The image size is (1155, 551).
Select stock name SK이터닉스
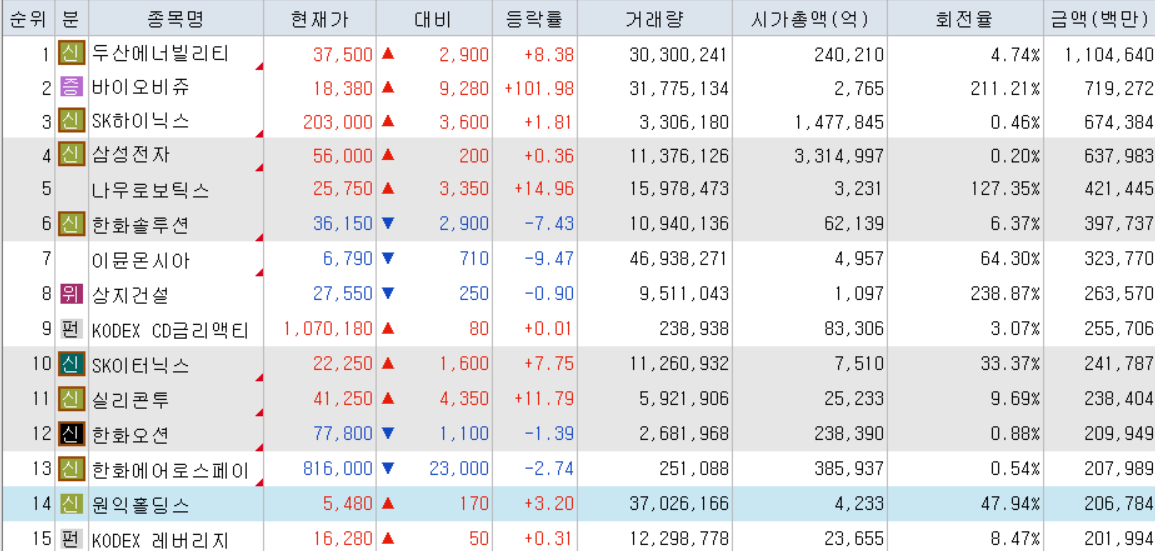[x=141, y=363]
